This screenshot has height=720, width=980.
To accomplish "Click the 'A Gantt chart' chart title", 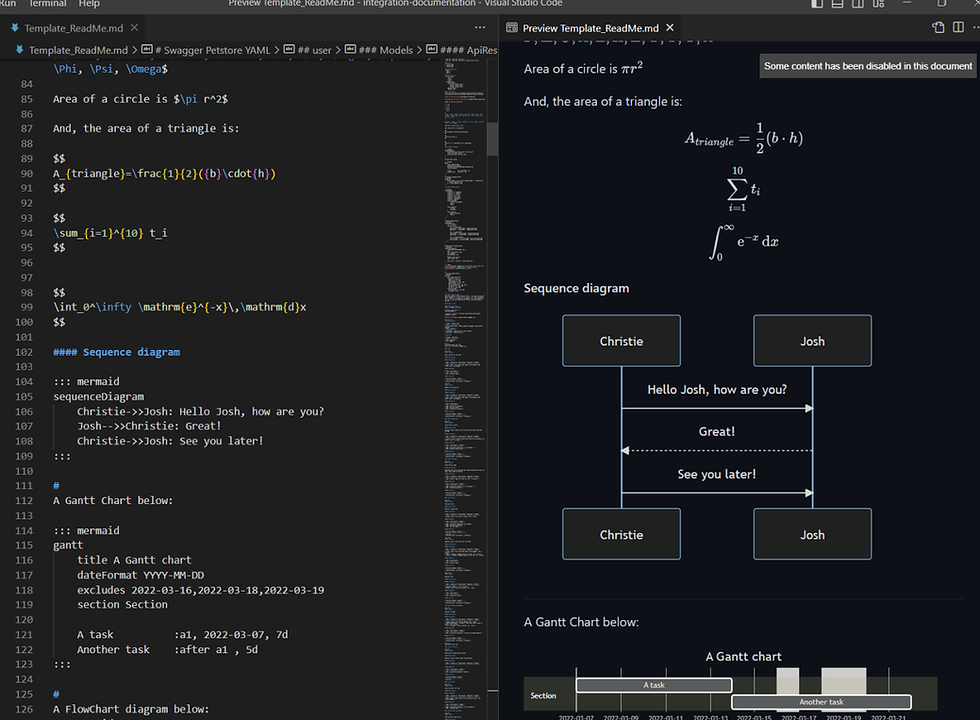I will pos(743,657).
